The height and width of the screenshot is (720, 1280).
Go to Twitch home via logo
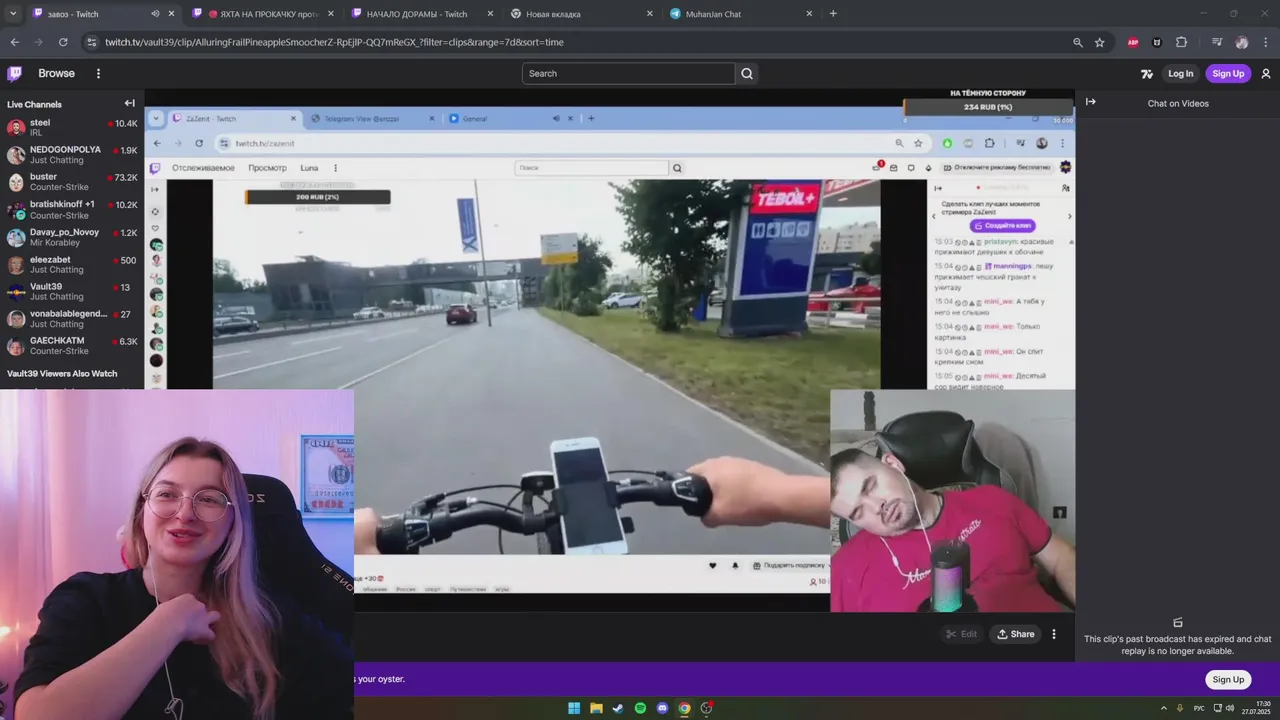pos(15,73)
